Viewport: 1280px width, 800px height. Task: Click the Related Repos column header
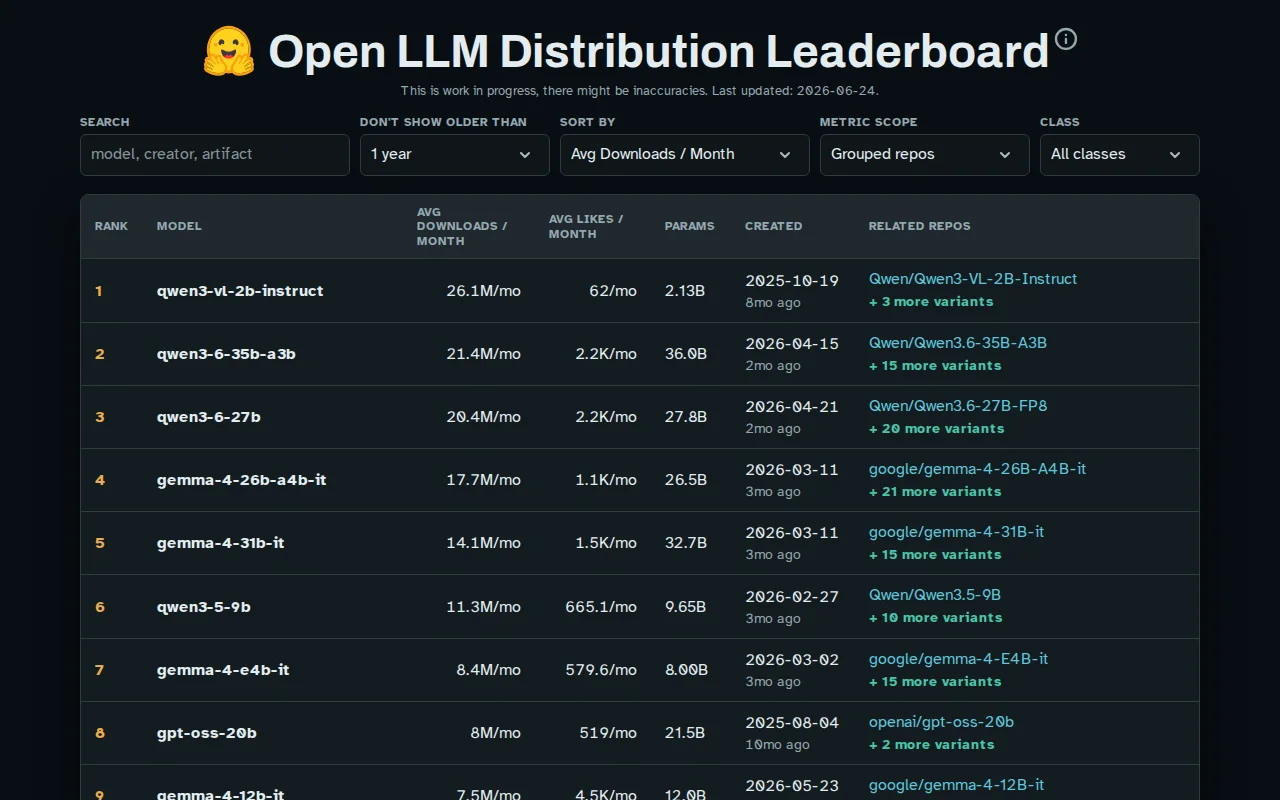[919, 226]
